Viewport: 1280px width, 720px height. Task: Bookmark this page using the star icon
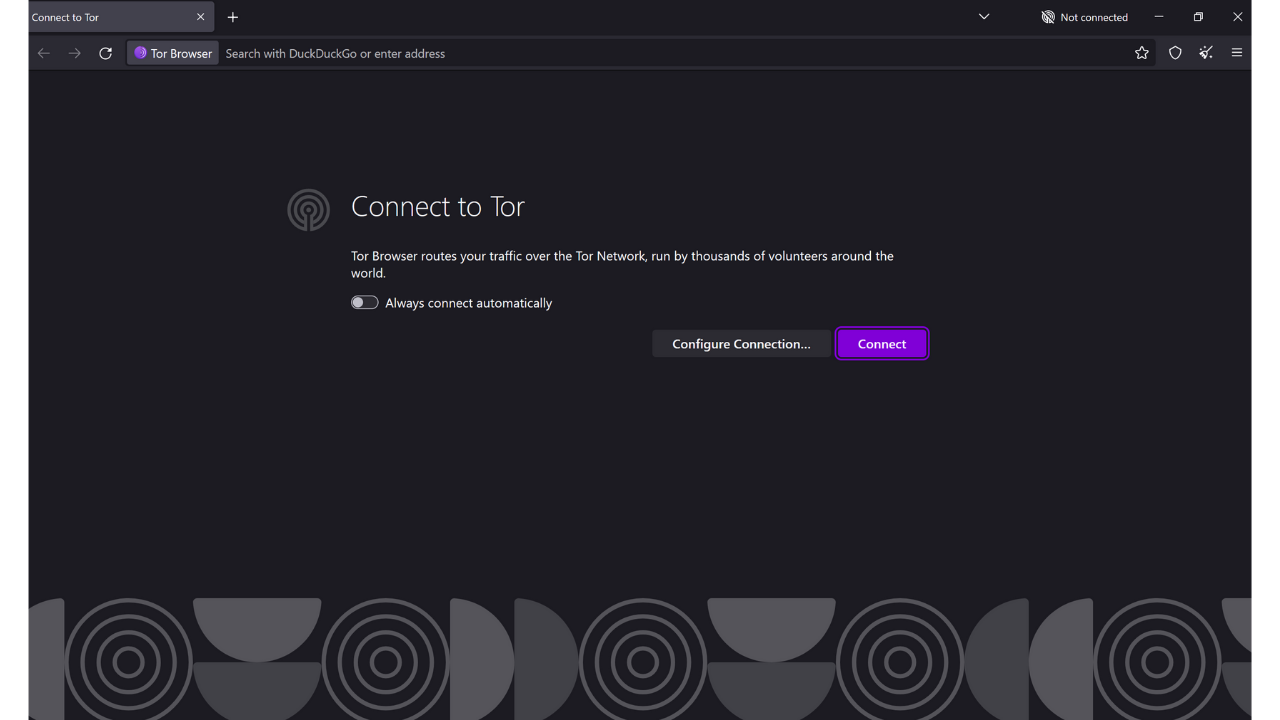[1142, 53]
